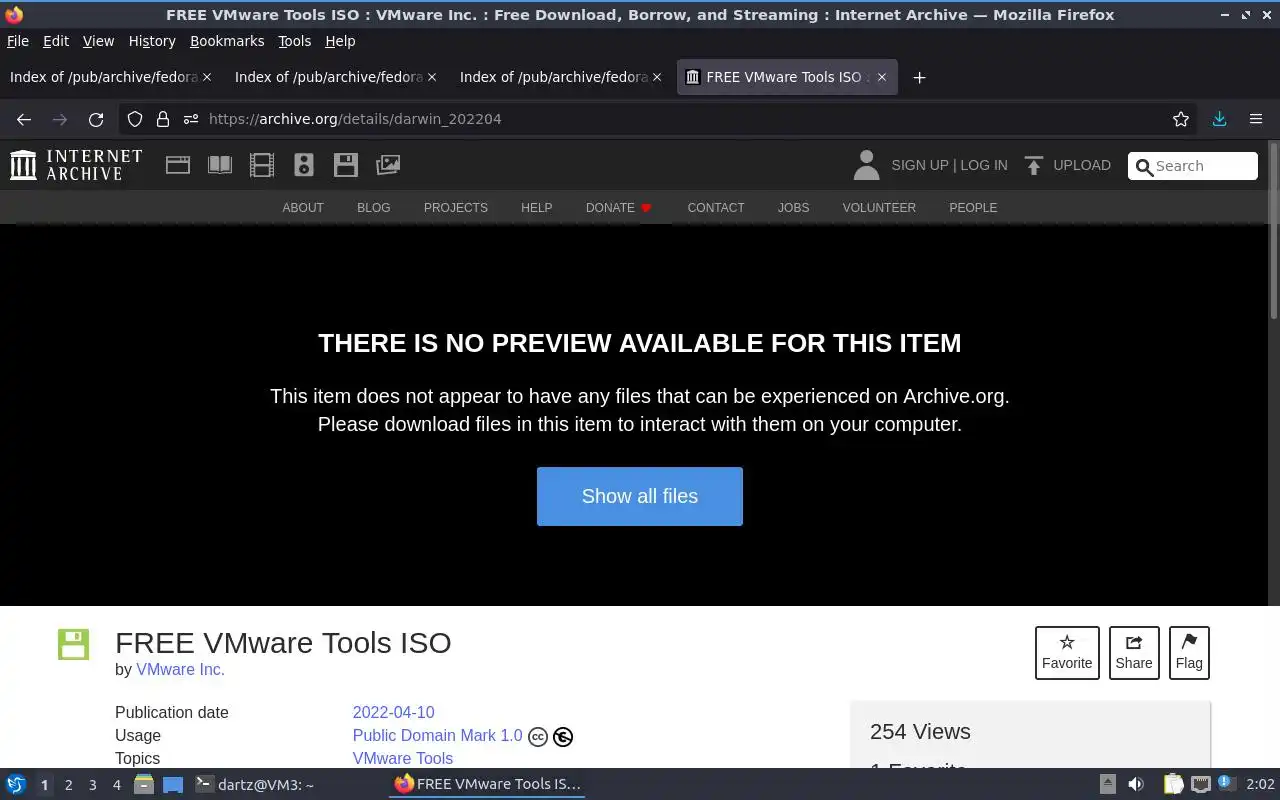Click the green software item floppy icon
Screen dimensions: 1280x800
coord(74,644)
